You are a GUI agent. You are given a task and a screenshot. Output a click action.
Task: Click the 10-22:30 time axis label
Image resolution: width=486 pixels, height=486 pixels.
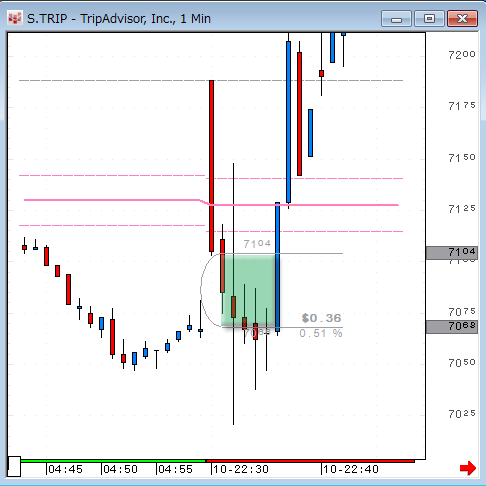click(241, 469)
